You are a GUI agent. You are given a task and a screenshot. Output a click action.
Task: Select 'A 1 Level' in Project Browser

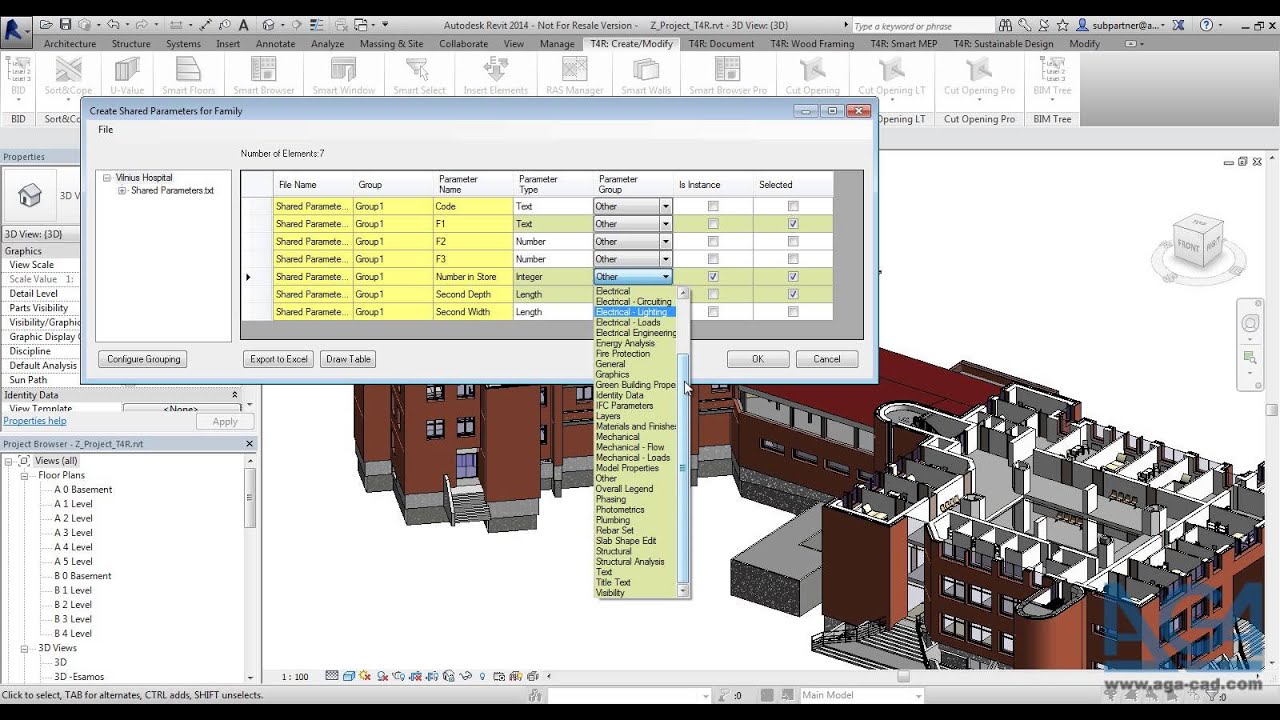pos(73,505)
